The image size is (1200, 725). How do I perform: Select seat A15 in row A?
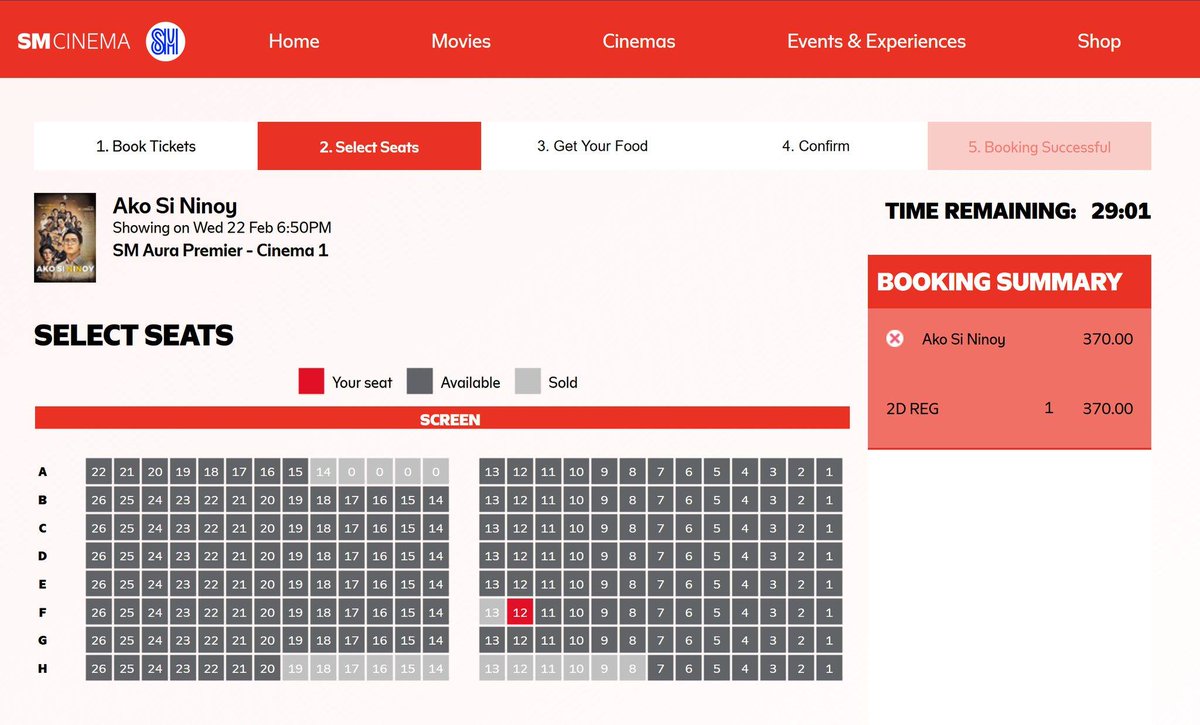pyautogui.click(x=295, y=472)
